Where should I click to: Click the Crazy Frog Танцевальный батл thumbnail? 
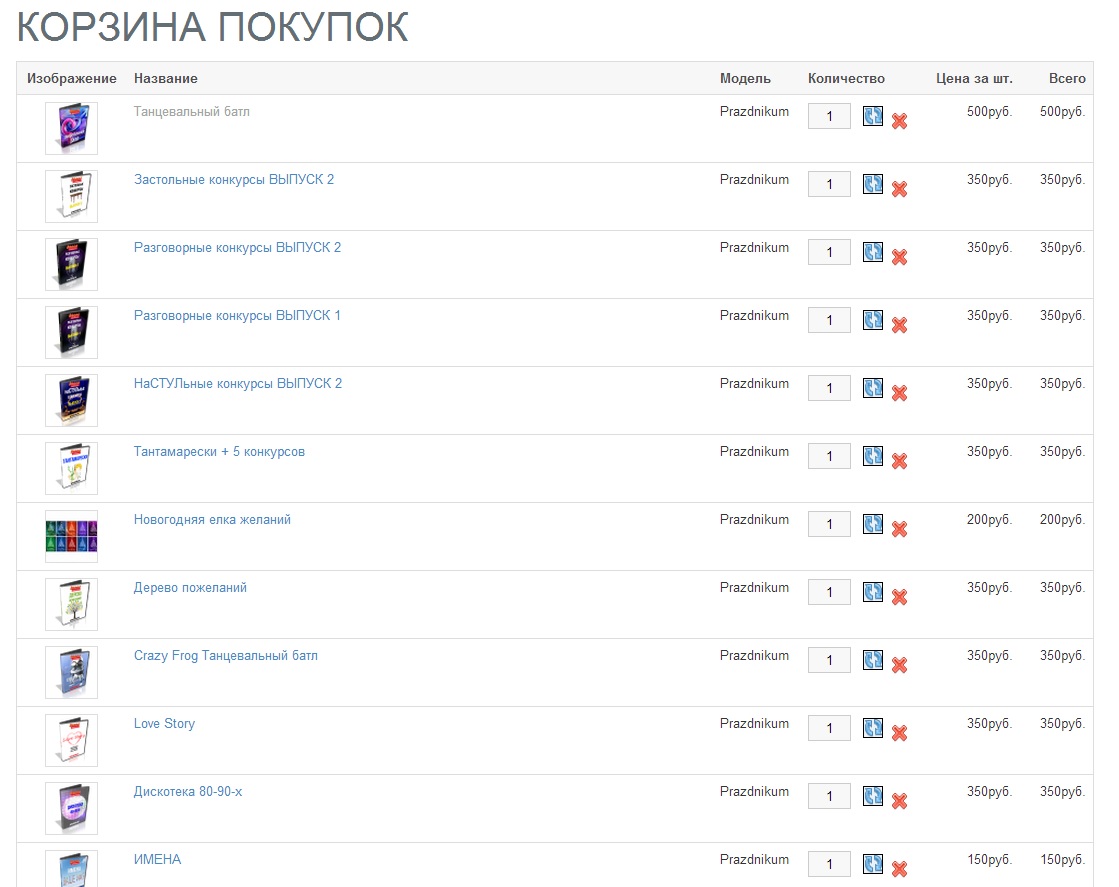coord(71,673)
